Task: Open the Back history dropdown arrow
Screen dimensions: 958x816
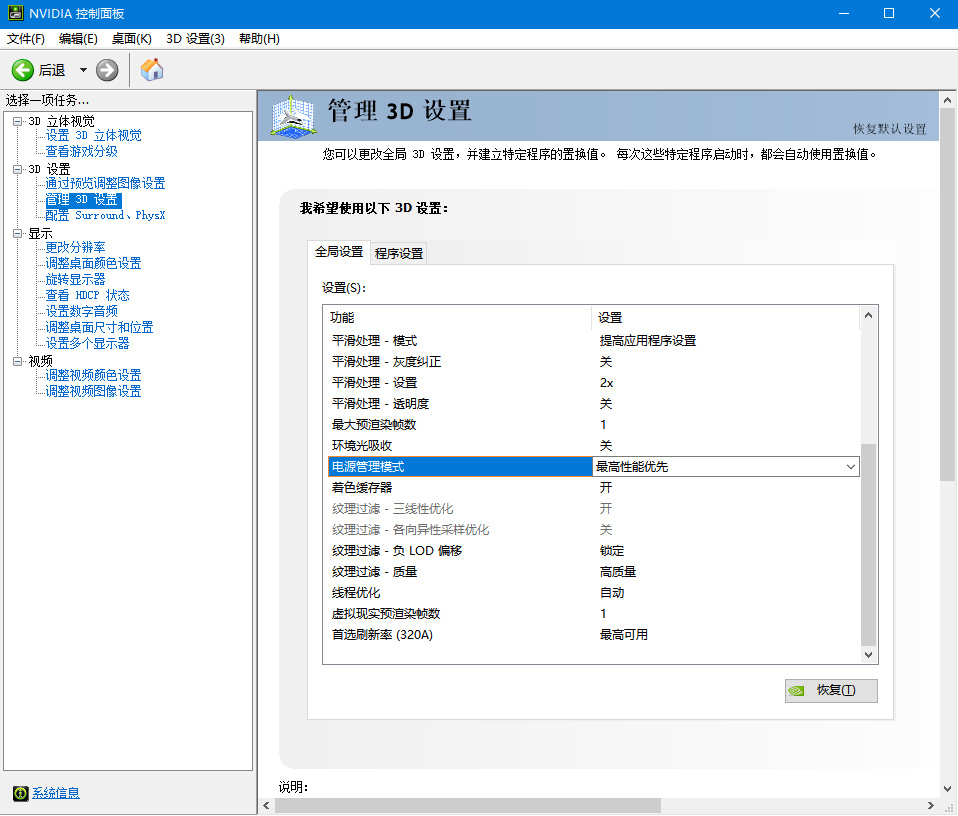Action: [x=83, y=70]
